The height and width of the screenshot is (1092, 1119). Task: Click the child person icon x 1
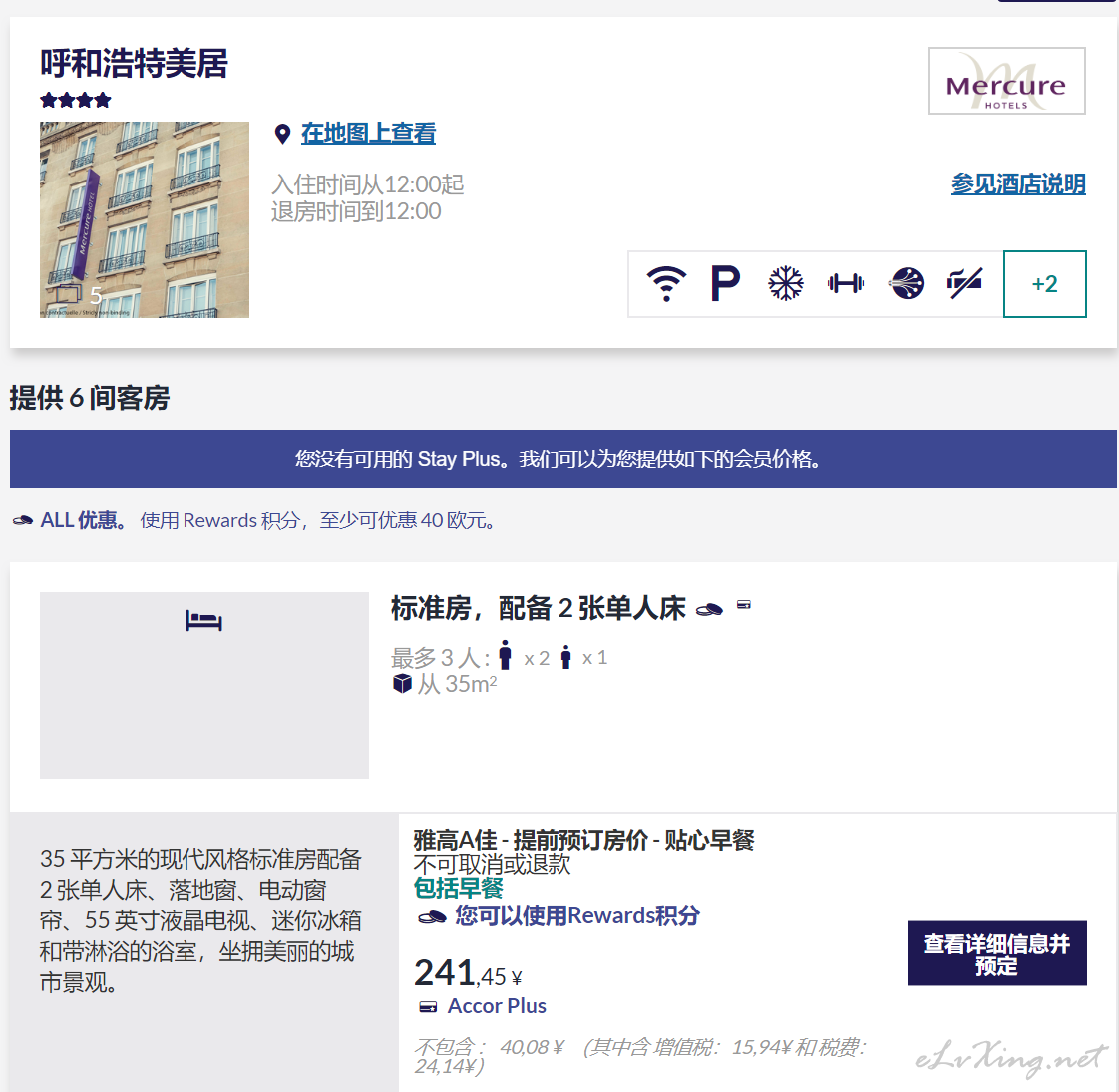tap(565, 657)
